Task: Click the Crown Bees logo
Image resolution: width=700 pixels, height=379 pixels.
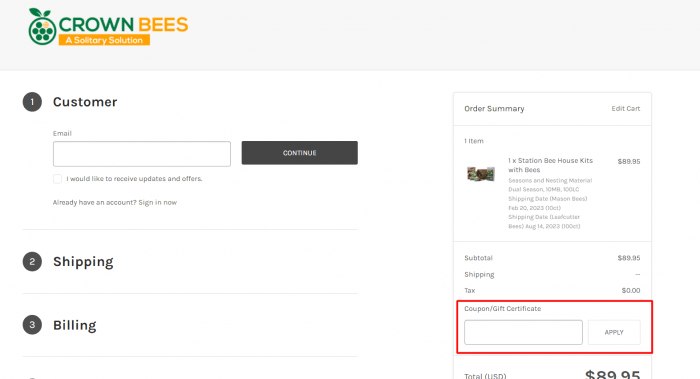Action: [108, 26]
